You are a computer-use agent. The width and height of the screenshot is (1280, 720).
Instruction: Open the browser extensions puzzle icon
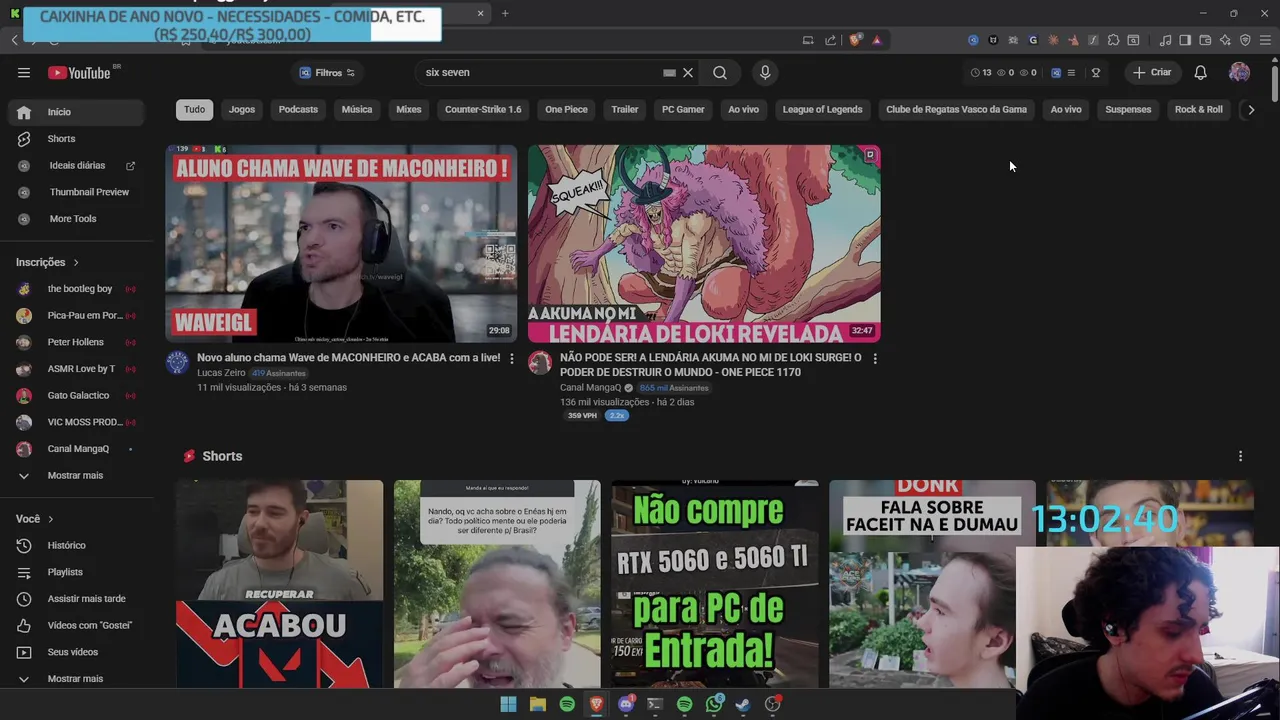(x=1113, y=40)
